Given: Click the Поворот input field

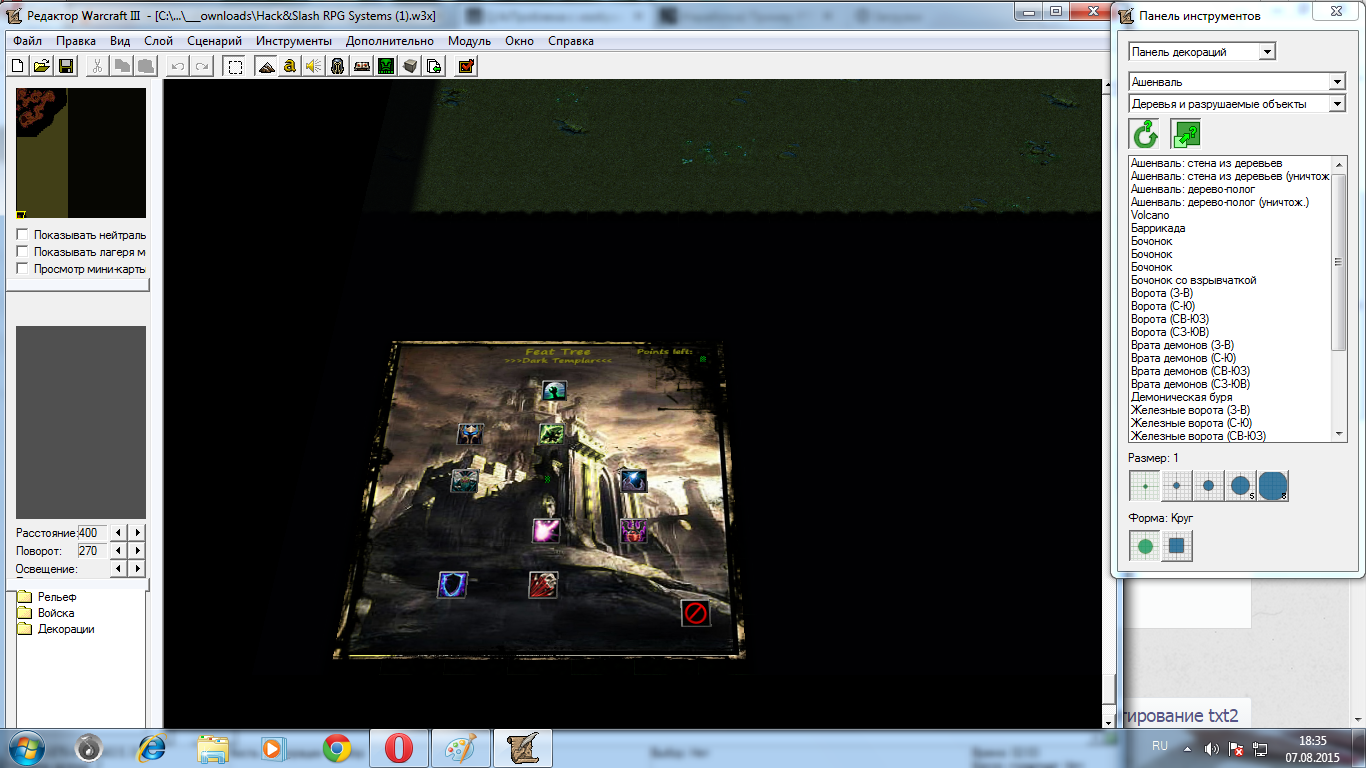Looking at the screenshot, I should (x=93, y=551).
